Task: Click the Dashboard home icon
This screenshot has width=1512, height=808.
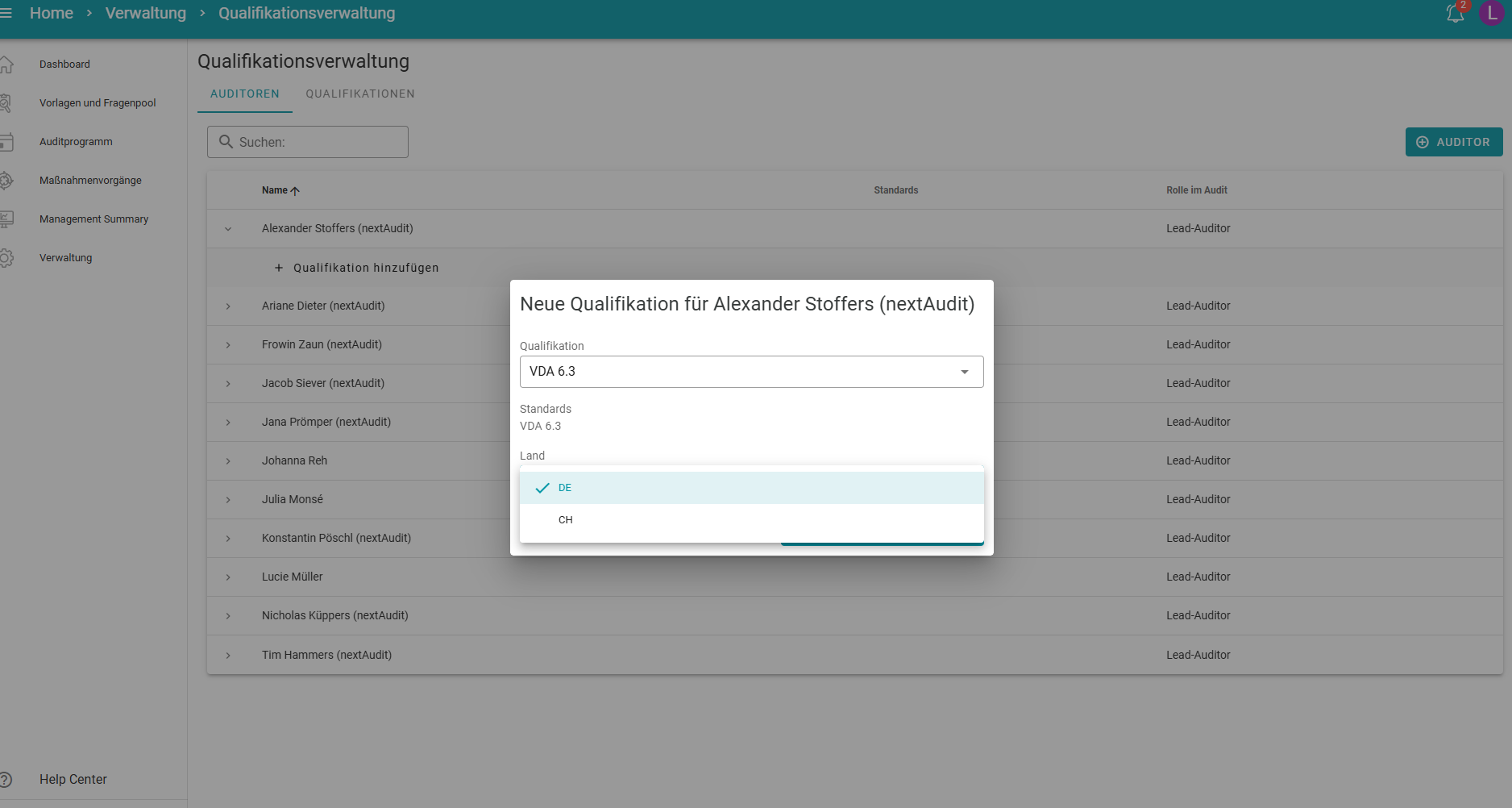Action: [x=6, y=65]
